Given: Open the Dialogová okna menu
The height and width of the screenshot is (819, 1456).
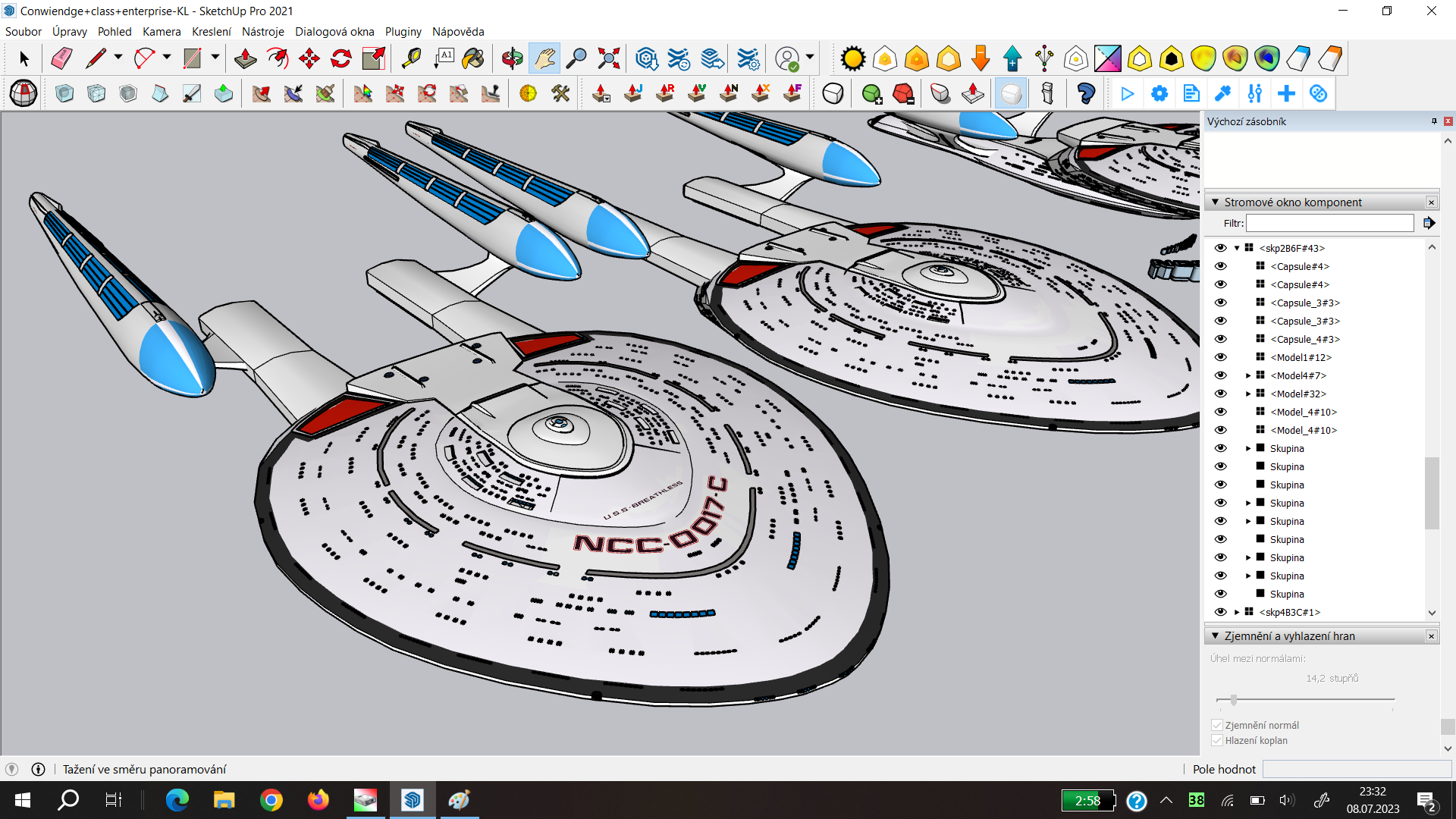Looking at the screenshot, I should 334,32.
